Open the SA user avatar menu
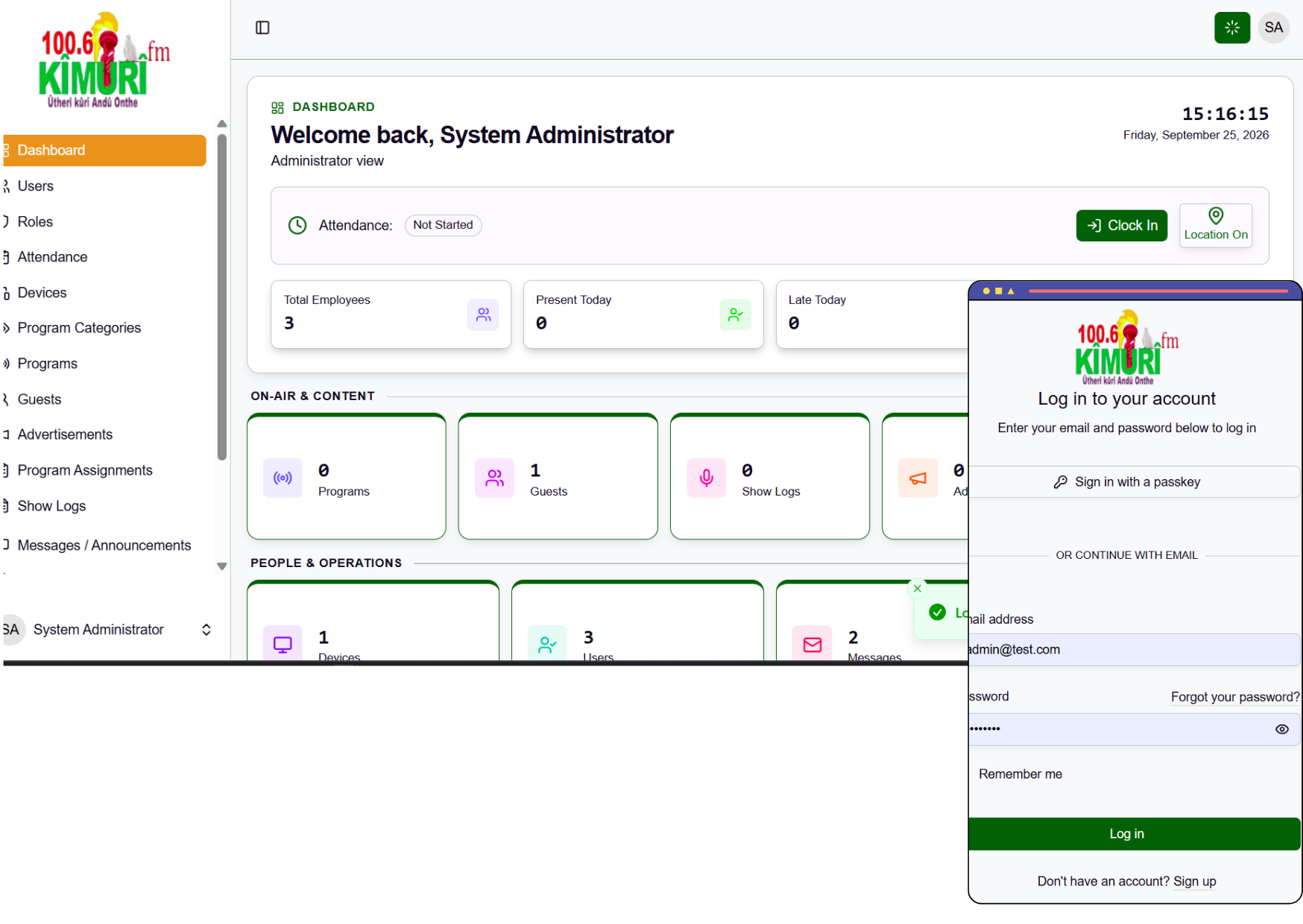 click(x=1273, y=28)
